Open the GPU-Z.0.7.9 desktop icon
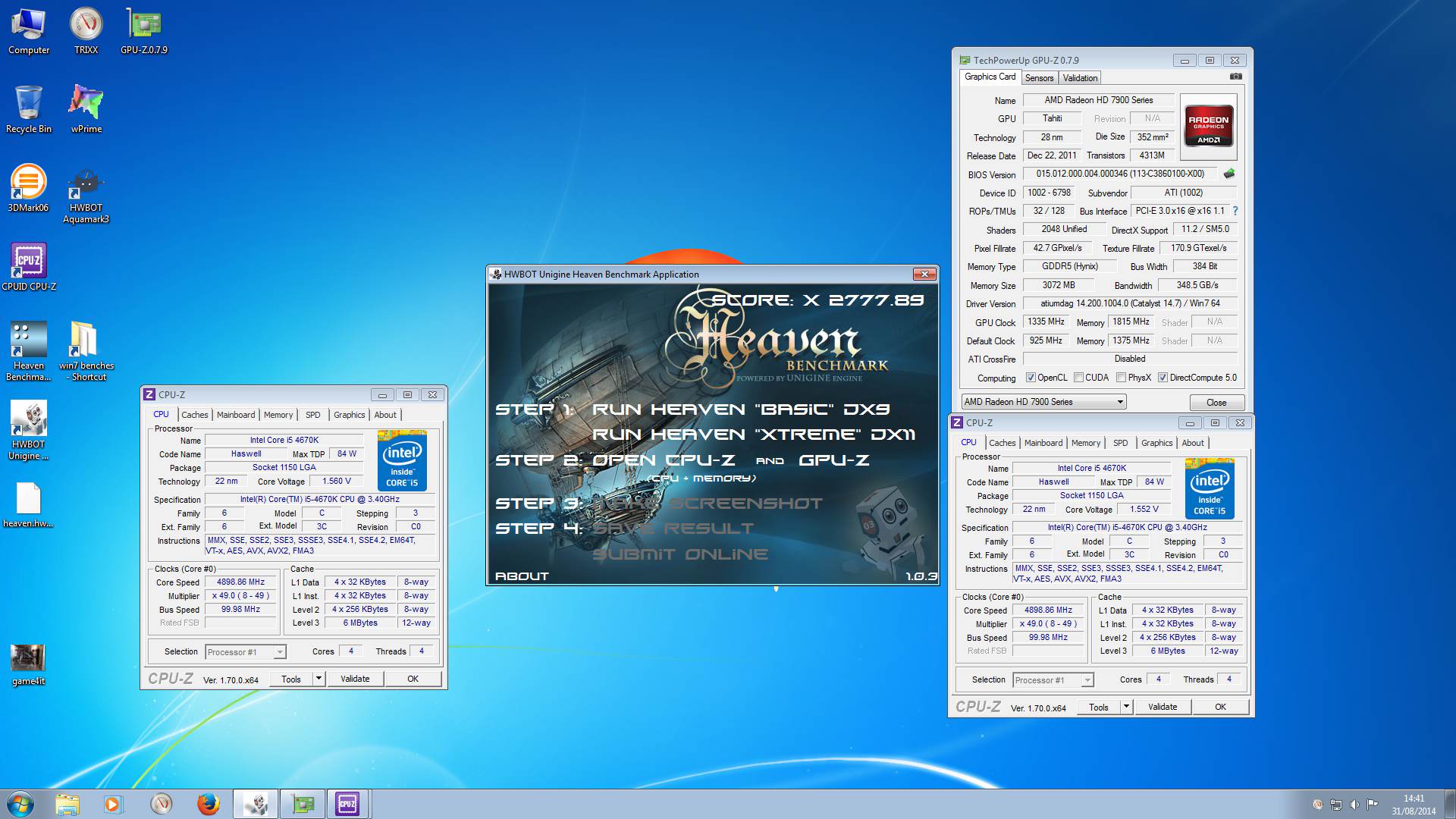This screenshot has width=1456, height=819. pyautogui.click(x=144, y=31)
